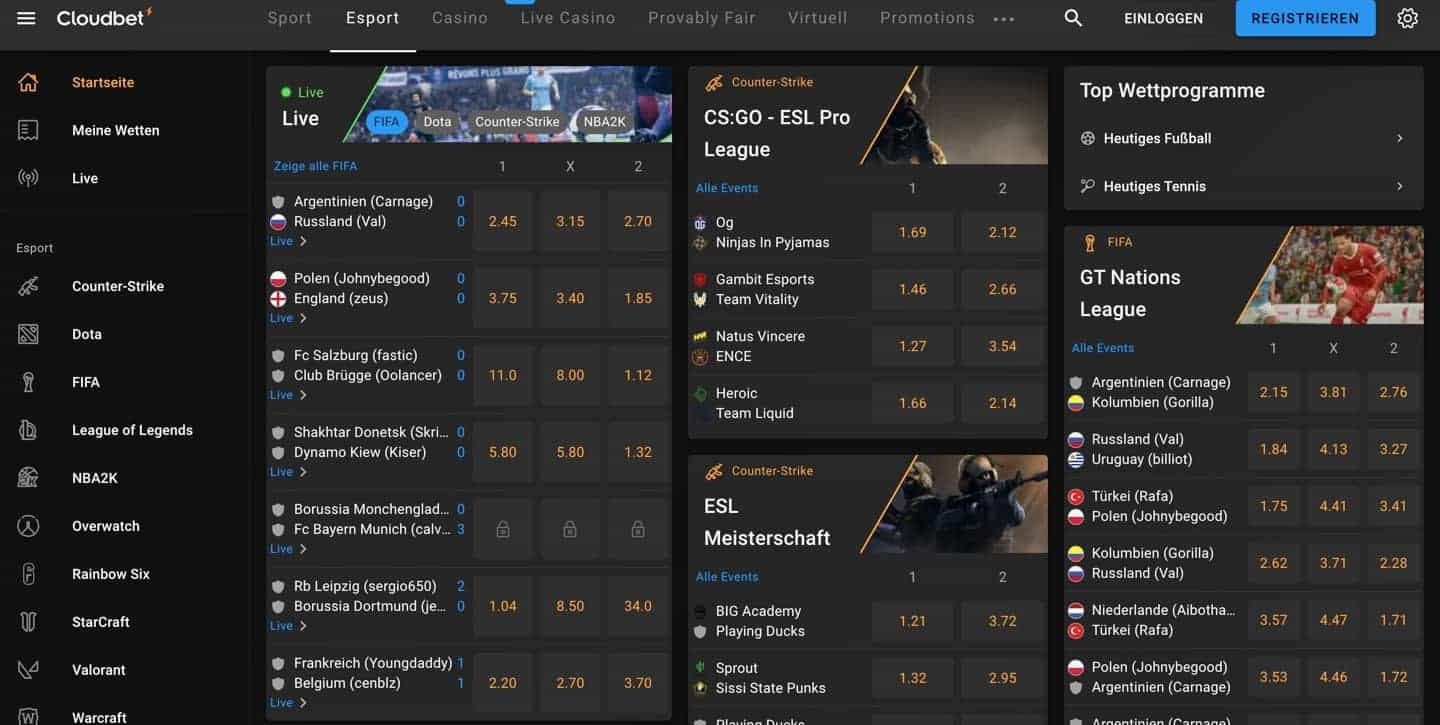This screenshot has height=725, width=1440.
Task: Switch to the Provably Fair tab
Action: tap(702, 18)
